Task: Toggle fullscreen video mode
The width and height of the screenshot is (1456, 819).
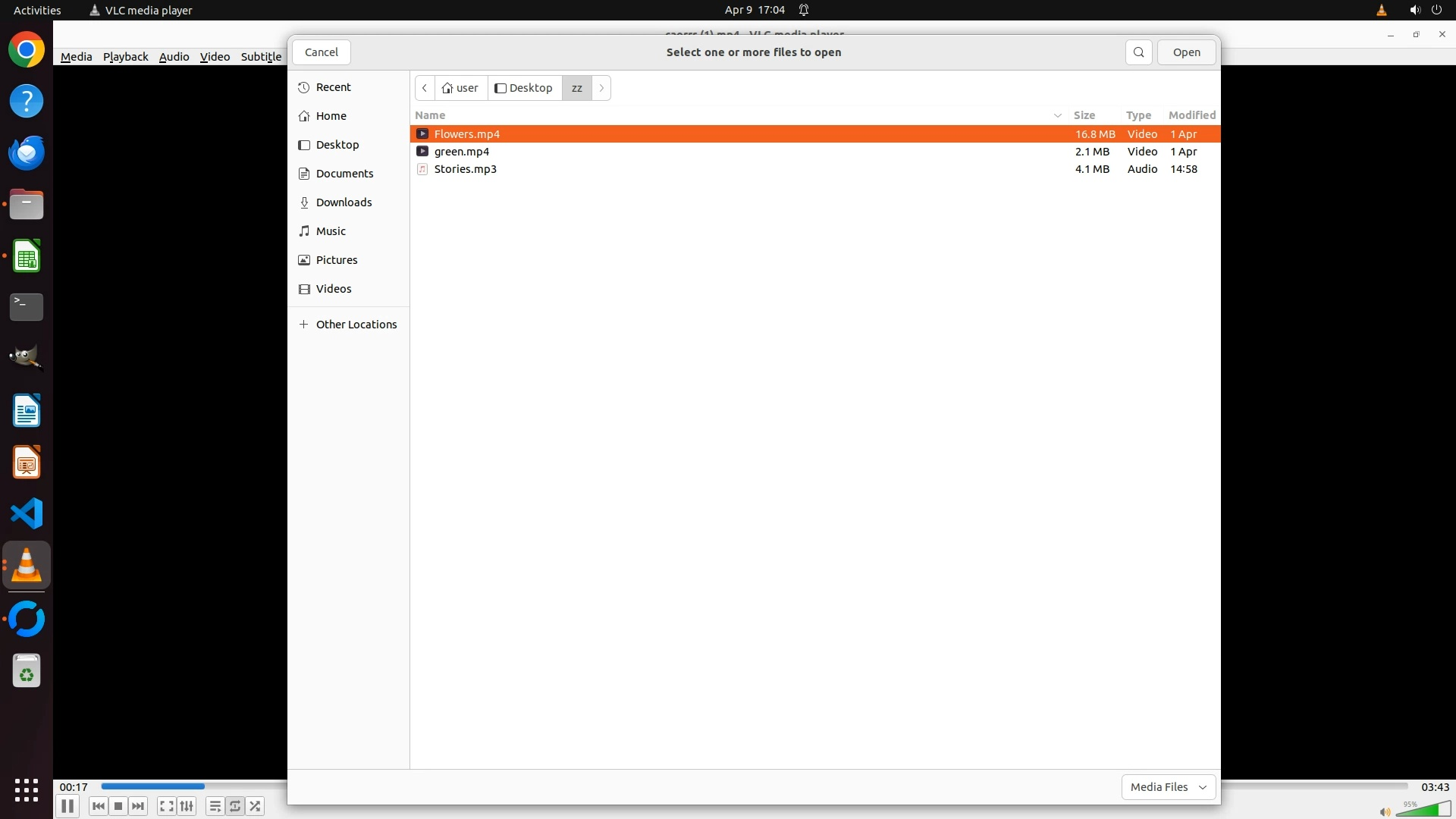Action: pyautogui.click(x=167, y=806)
